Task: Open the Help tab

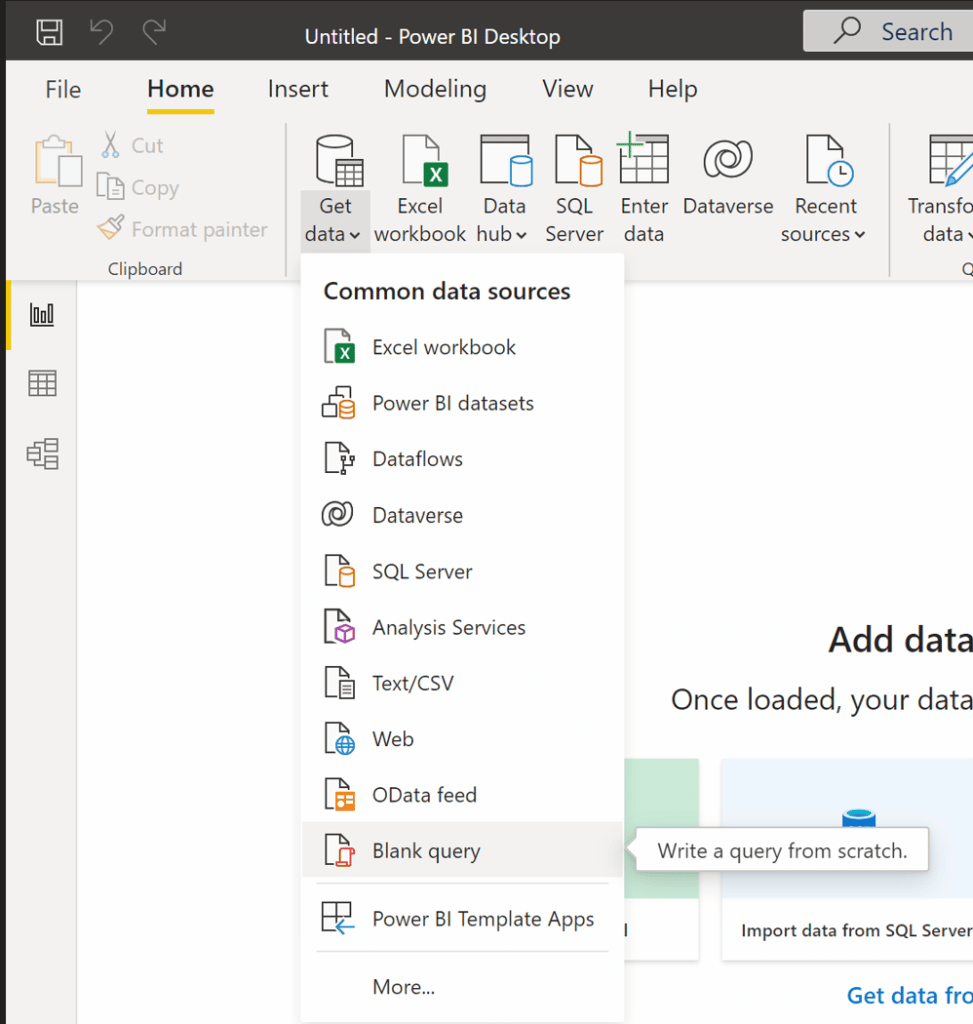Action: 673,89
